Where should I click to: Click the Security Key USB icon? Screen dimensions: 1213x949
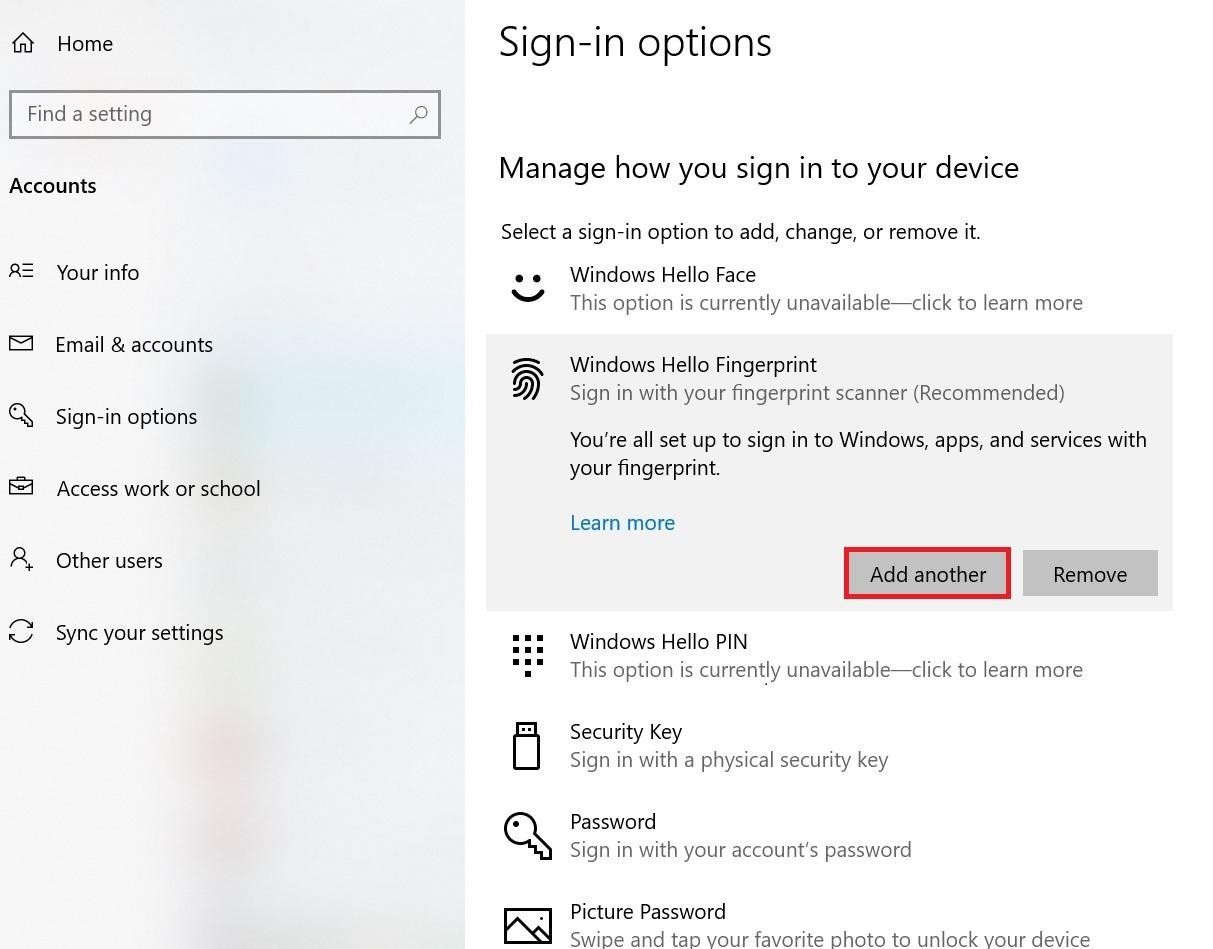[x=526, y=746]
